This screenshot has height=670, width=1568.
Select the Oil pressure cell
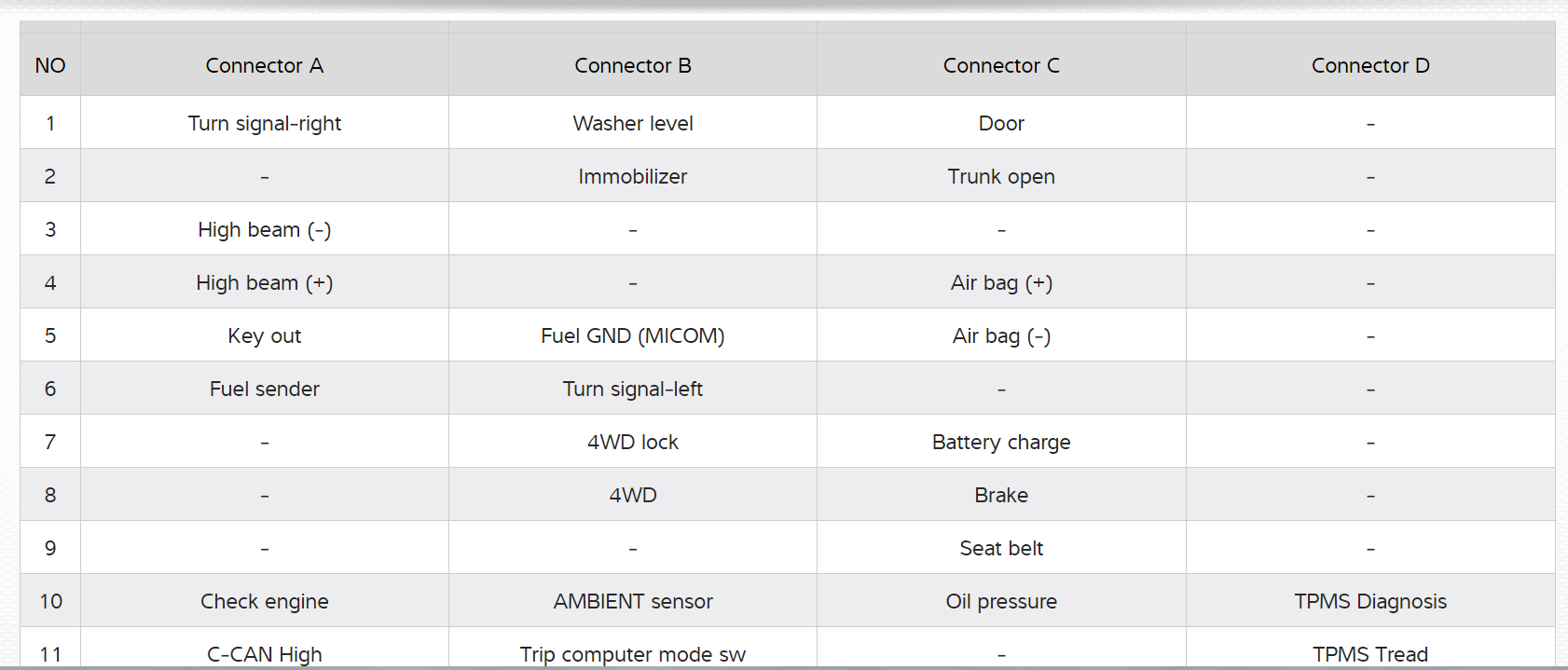point(1001,601)
